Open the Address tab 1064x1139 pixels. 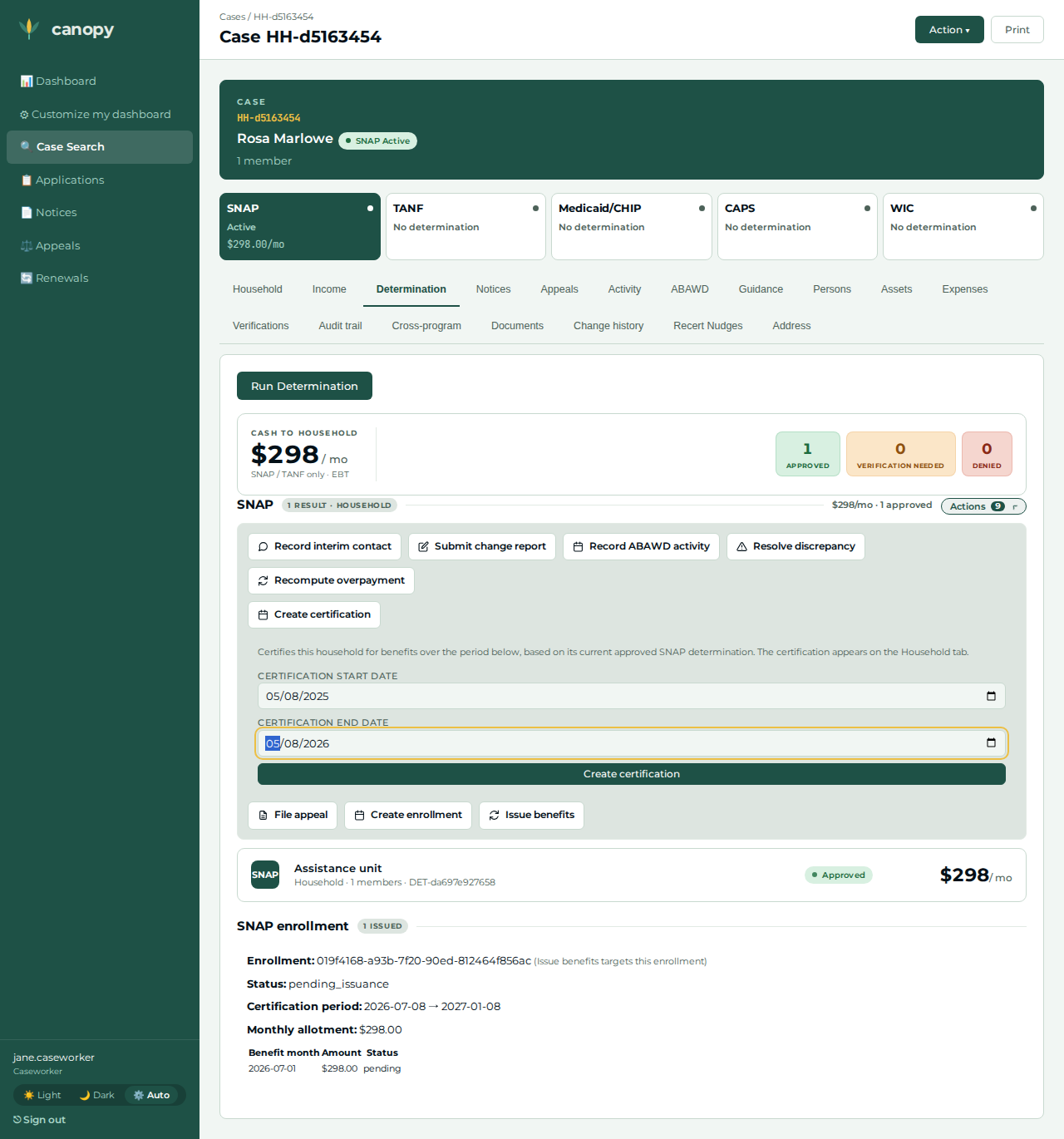[791, 326]
